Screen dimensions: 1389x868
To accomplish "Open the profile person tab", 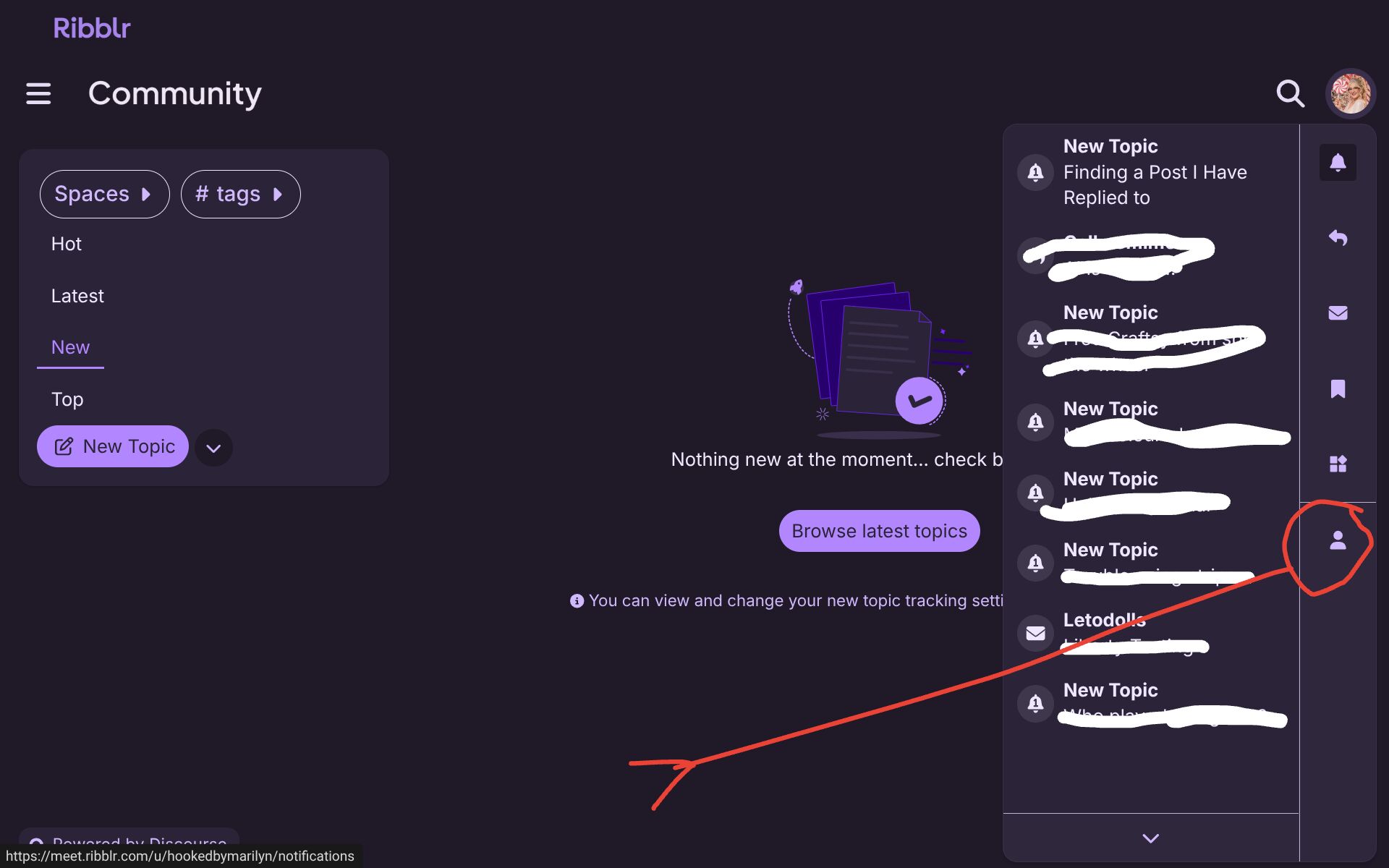I will (x=1338, y=540).
